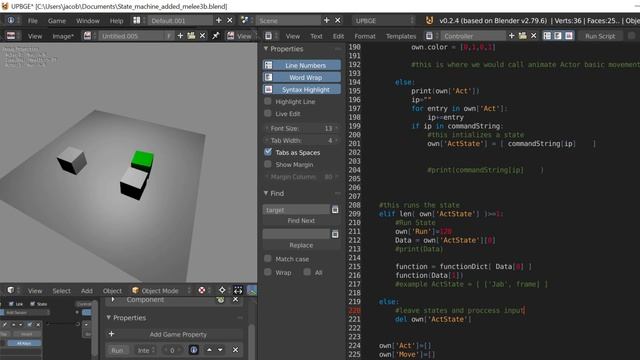Viewport: 640px width, 360px height.
Task: Move the Run game property up
Action: tap(209, 350)
